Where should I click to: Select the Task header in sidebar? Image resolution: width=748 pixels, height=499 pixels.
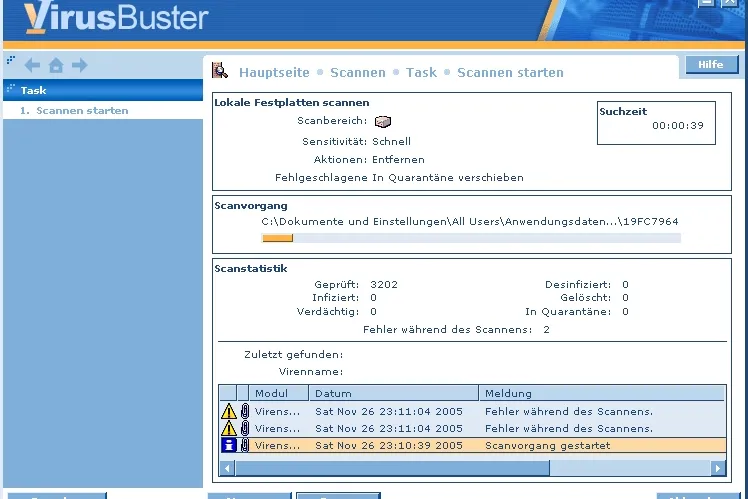point(103,90)
